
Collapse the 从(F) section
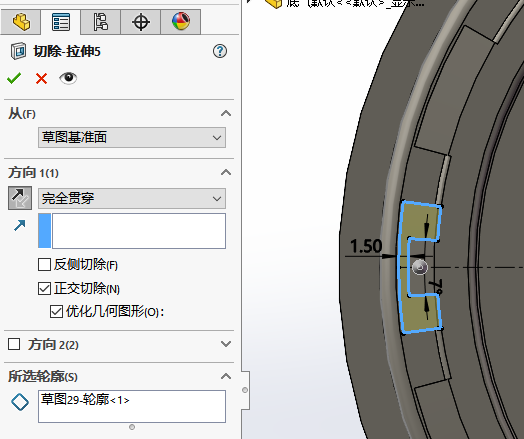coord(226,114)
